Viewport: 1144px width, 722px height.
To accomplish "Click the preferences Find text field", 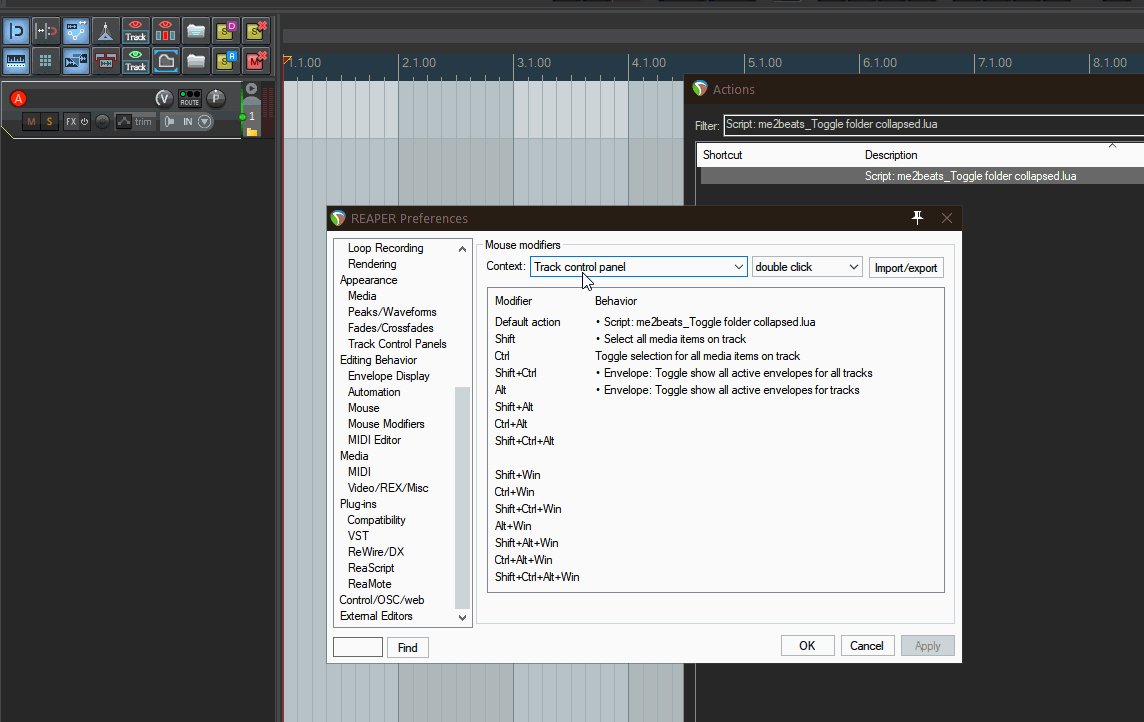I will (x=358, y=647).
